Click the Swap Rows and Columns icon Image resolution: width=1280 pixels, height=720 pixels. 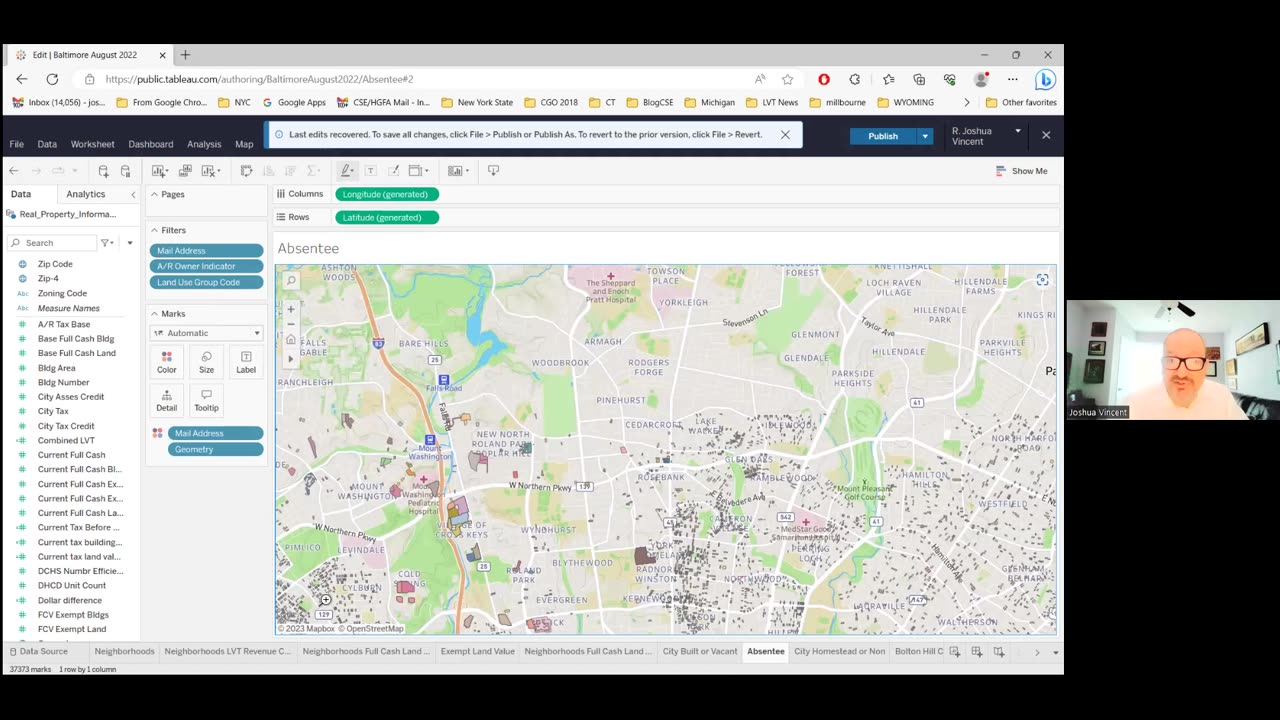tap(246, 171)
